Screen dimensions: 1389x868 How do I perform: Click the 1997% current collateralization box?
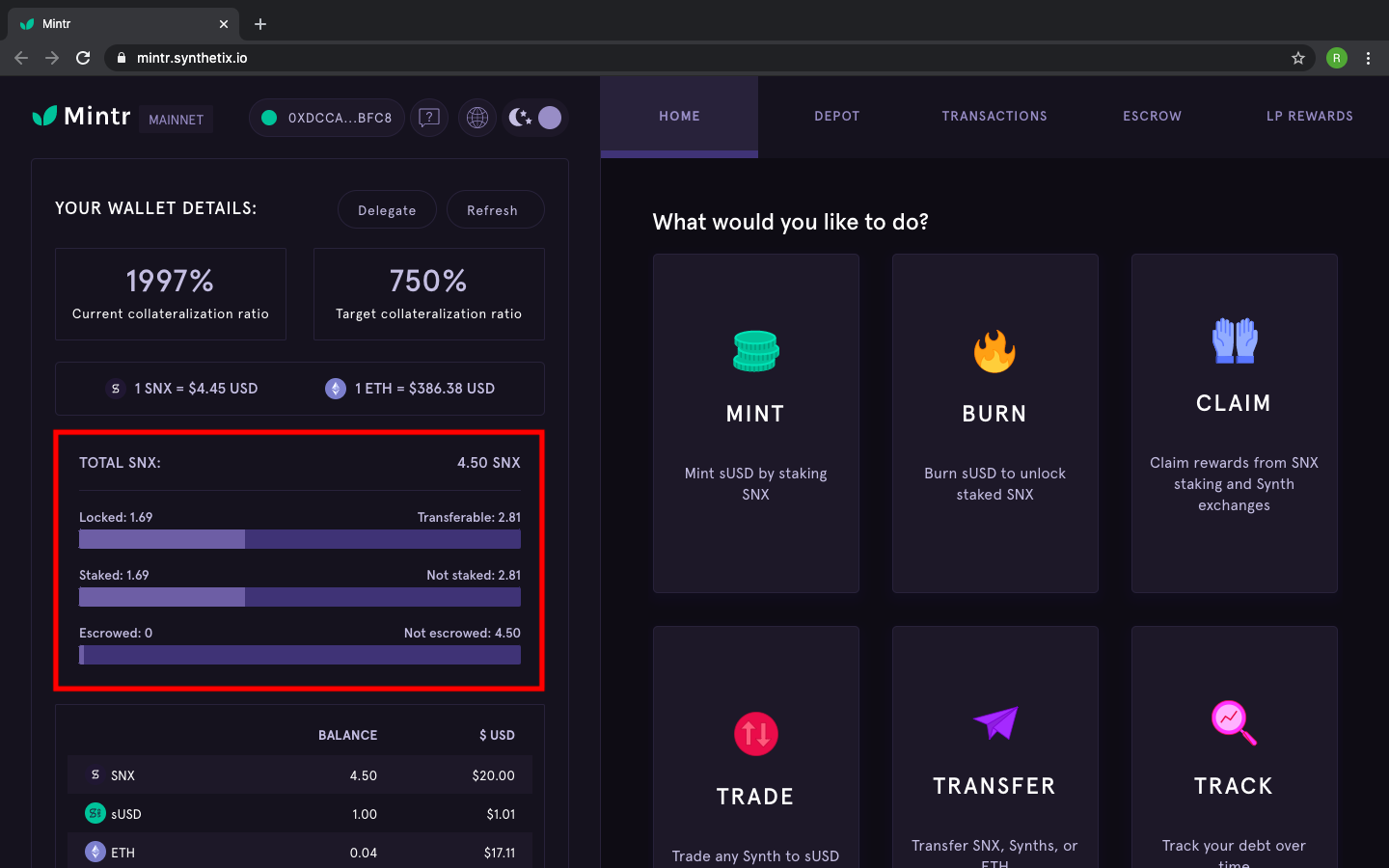coord(171,294)
